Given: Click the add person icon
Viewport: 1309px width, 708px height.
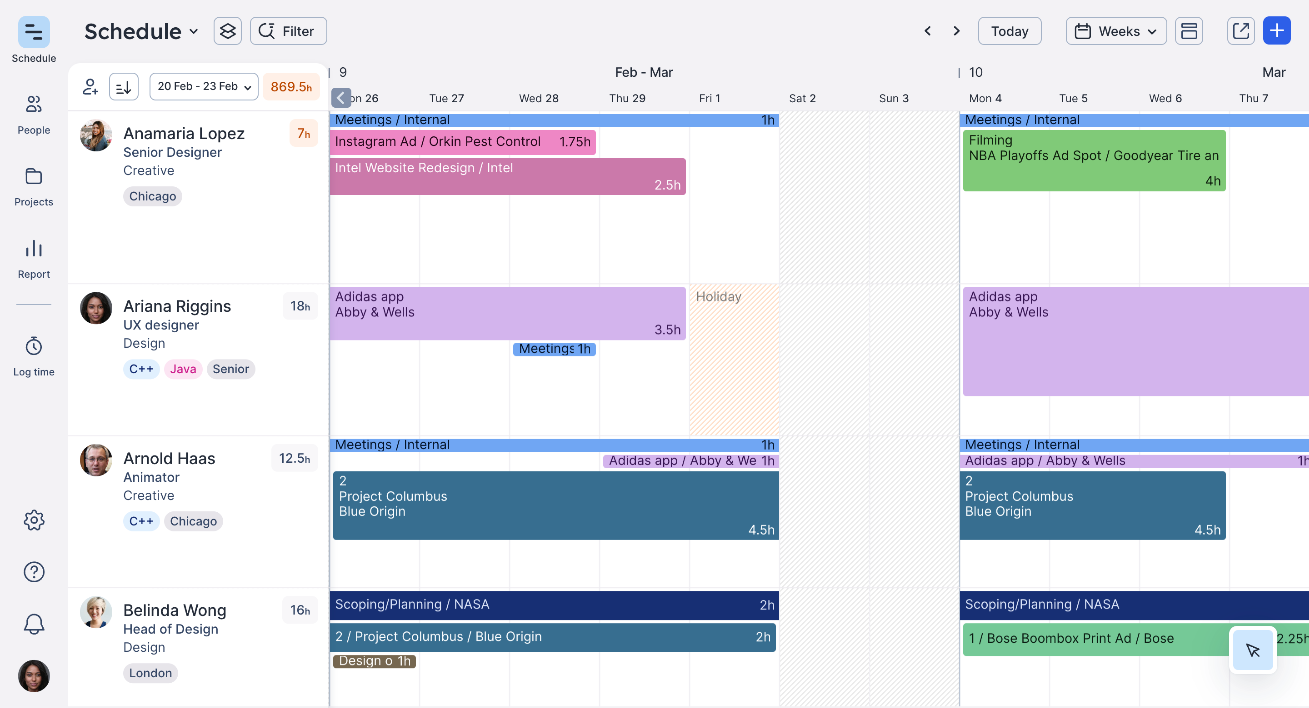Looking at the screenshot, I should (x=90, y=87).
